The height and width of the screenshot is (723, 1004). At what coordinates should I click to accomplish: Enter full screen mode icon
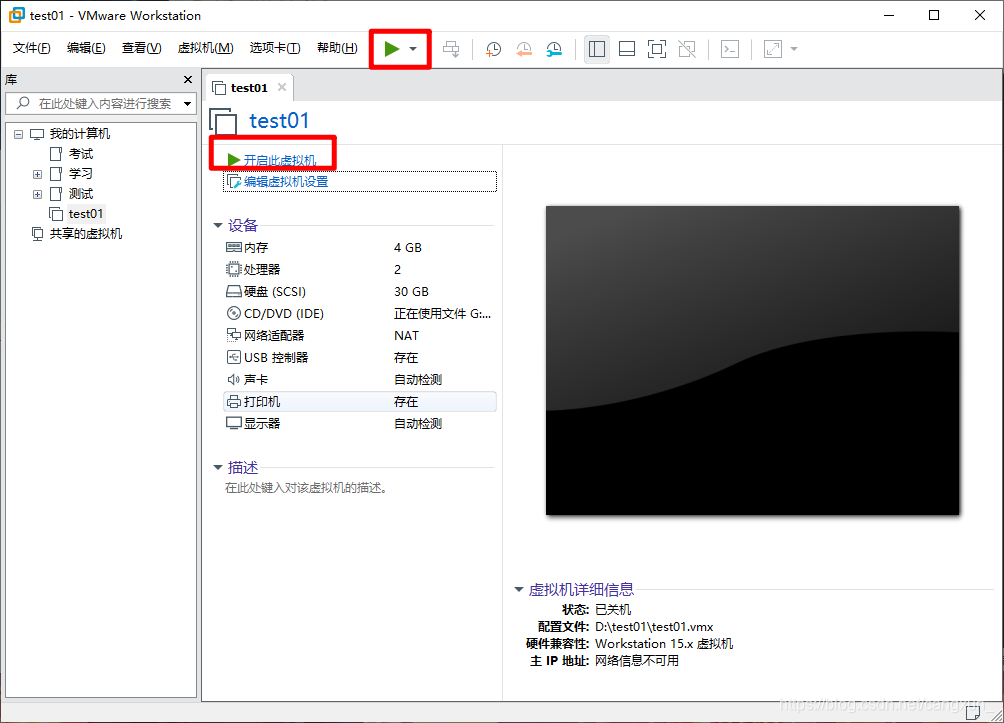click(x=657, y=49)
